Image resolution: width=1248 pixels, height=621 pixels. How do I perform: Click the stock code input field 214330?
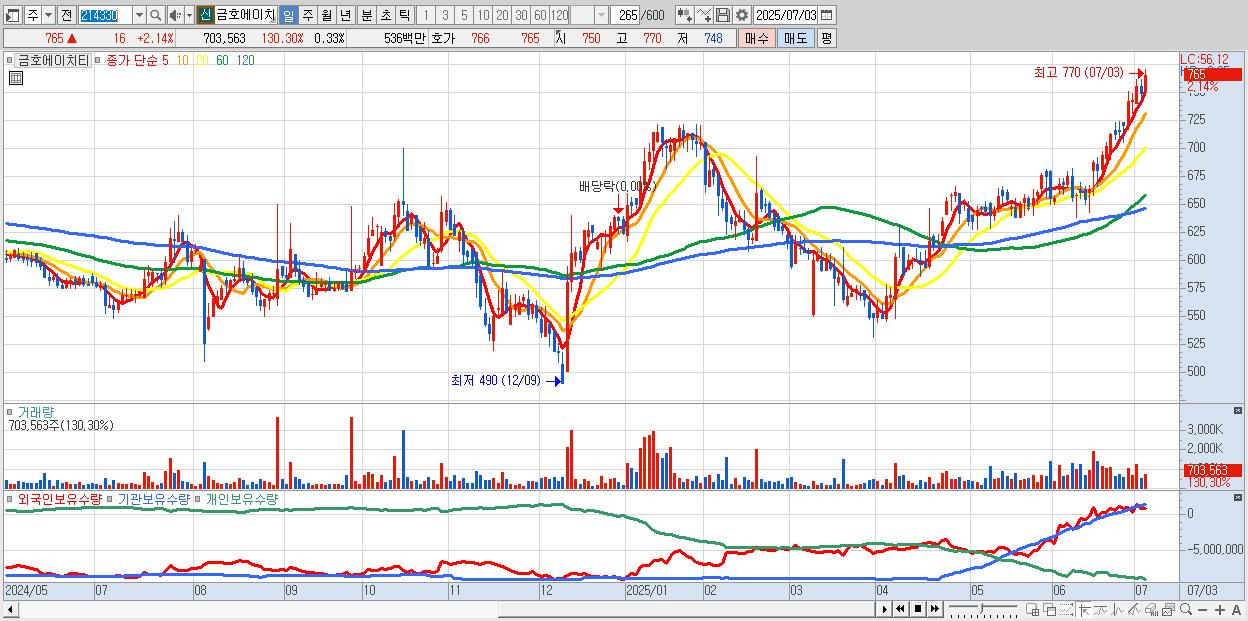[x=104, y=15]
